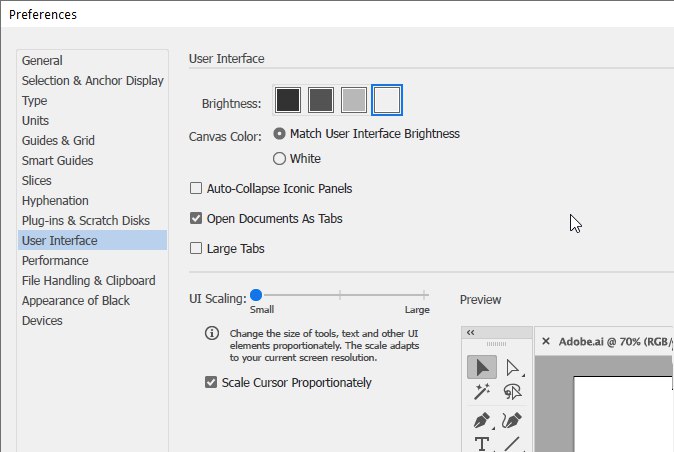Switch to File Handling & Clipboard section
The width and height of the screenshot is (674, 452).
coord(88,280)
